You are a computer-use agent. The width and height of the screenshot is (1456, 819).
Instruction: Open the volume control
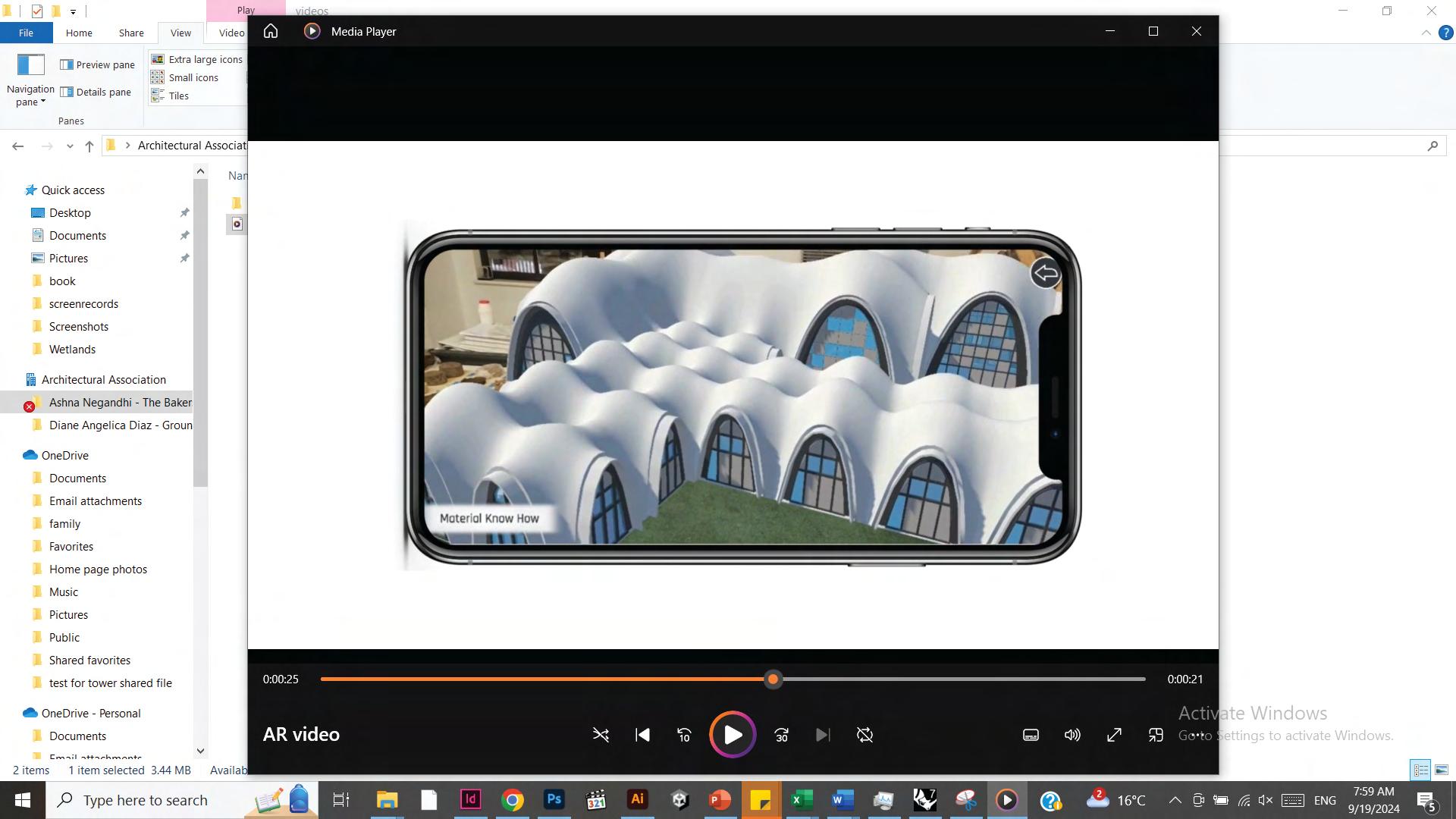1072,735
